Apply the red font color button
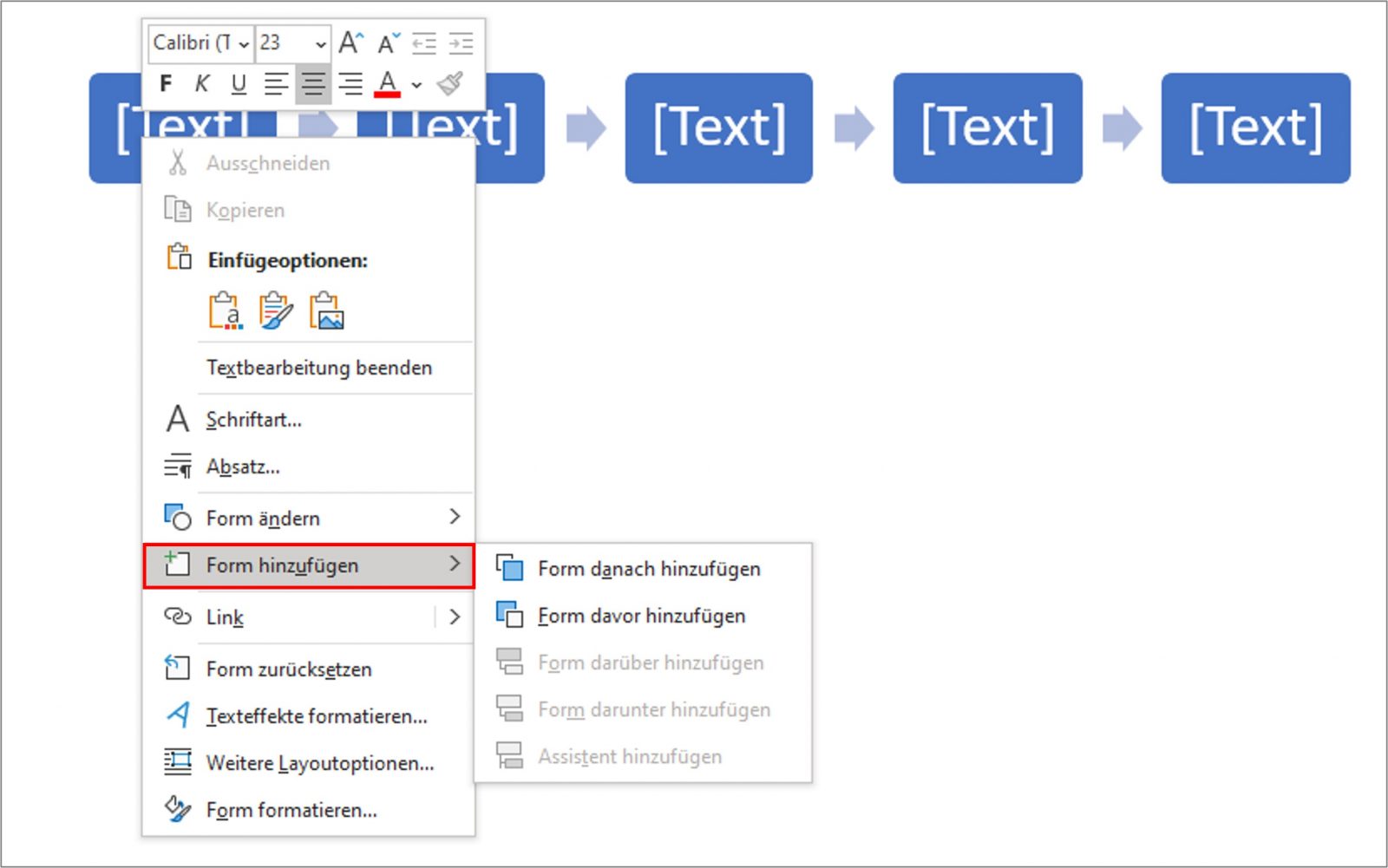This screenshot has width=1388, height=868. [387, 84]
